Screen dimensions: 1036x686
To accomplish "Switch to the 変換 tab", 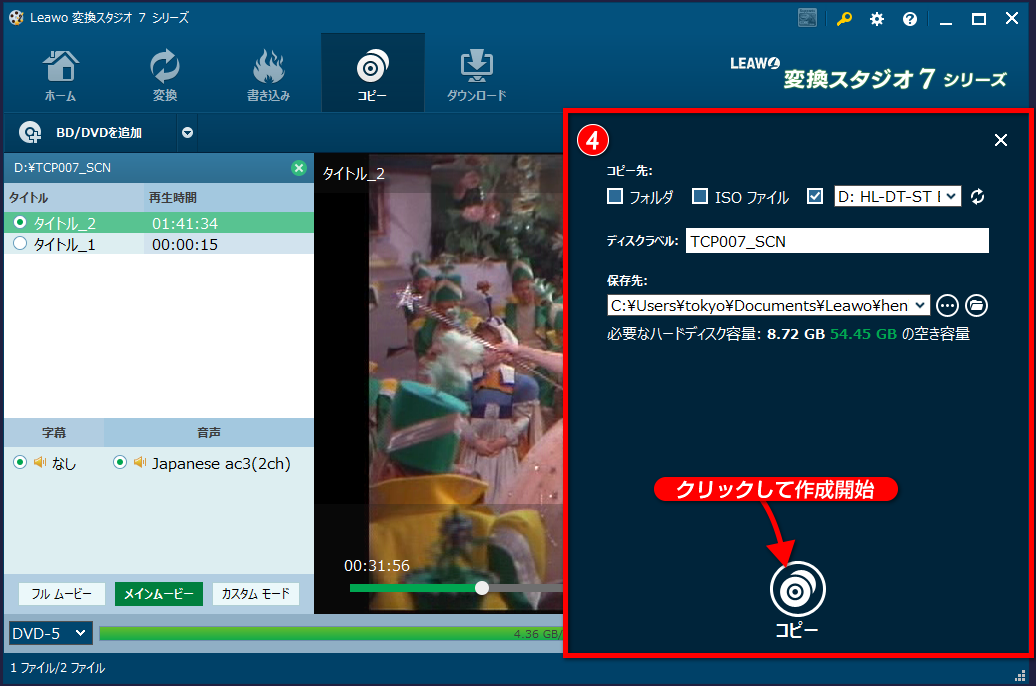I will (x=164, y=70).
